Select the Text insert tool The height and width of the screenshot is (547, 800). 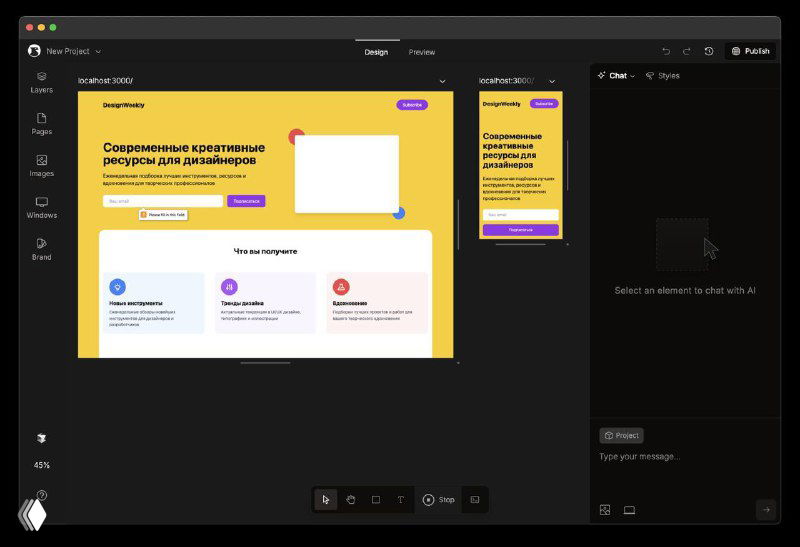401,500
